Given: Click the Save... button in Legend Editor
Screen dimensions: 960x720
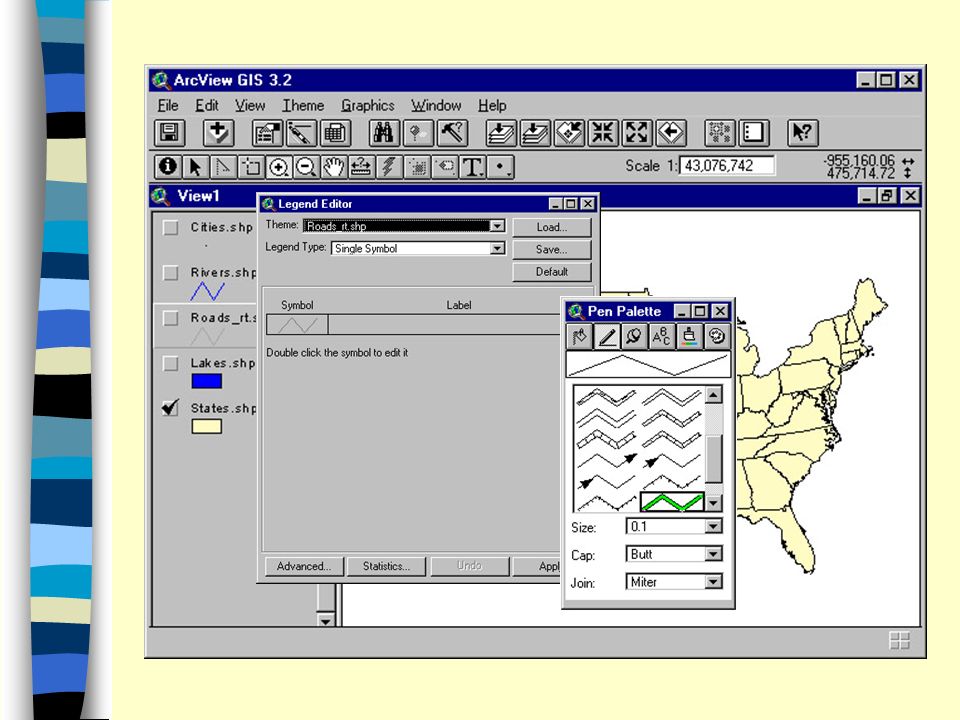Looking at the screenshot, I should (x=552, y=249).
